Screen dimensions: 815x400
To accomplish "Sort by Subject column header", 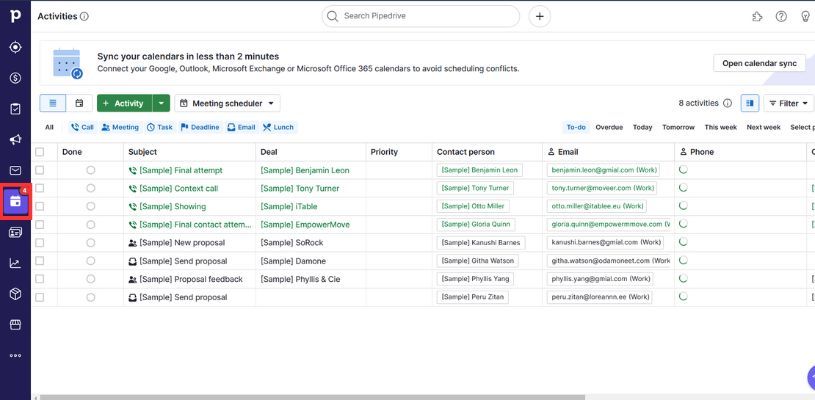I will click(142, 152).
